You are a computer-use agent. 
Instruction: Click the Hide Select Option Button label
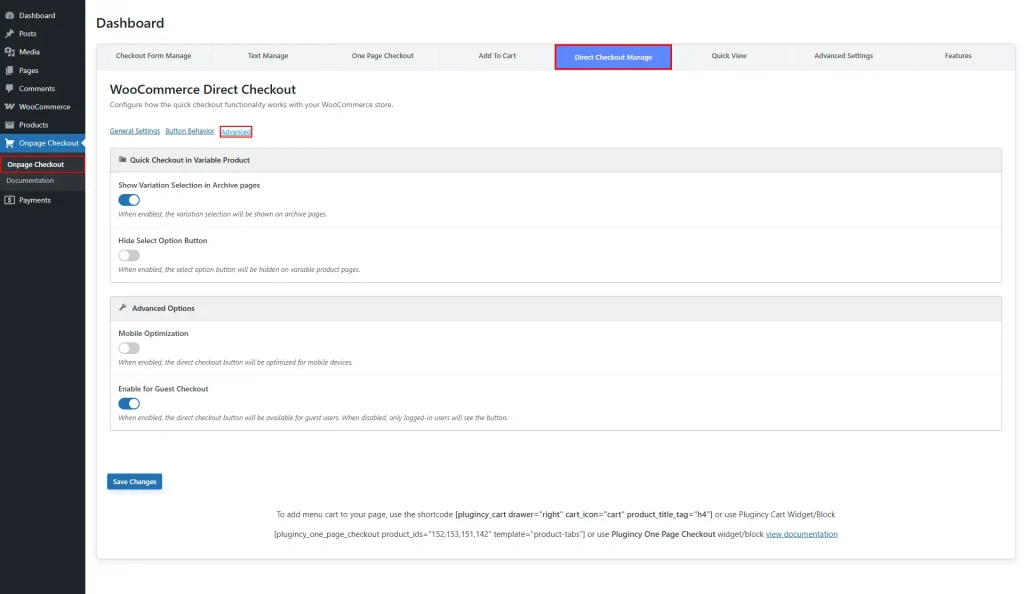(163, 240)
